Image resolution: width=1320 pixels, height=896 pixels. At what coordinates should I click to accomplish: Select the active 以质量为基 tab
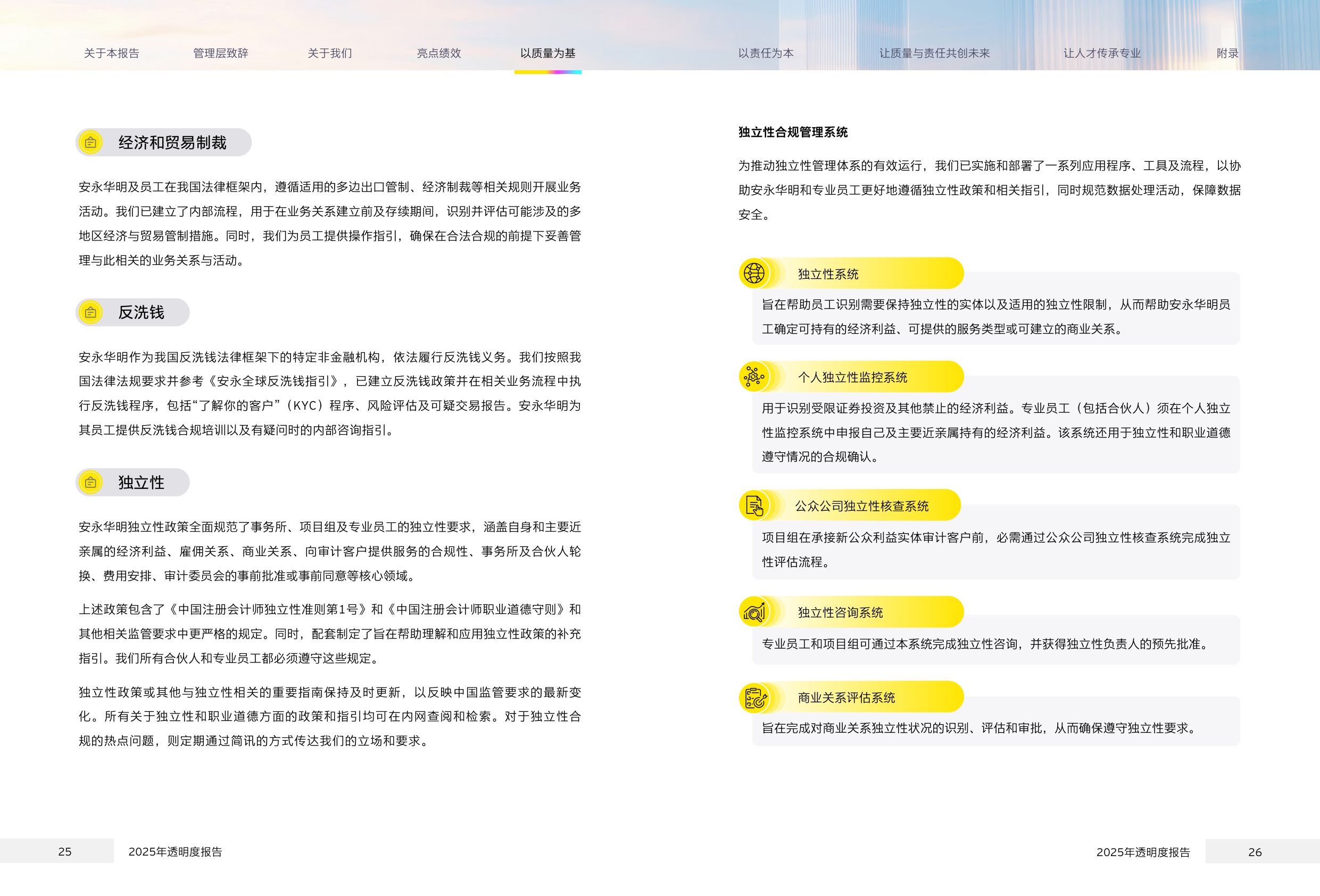pyautogui.click(x=547, y=53)
